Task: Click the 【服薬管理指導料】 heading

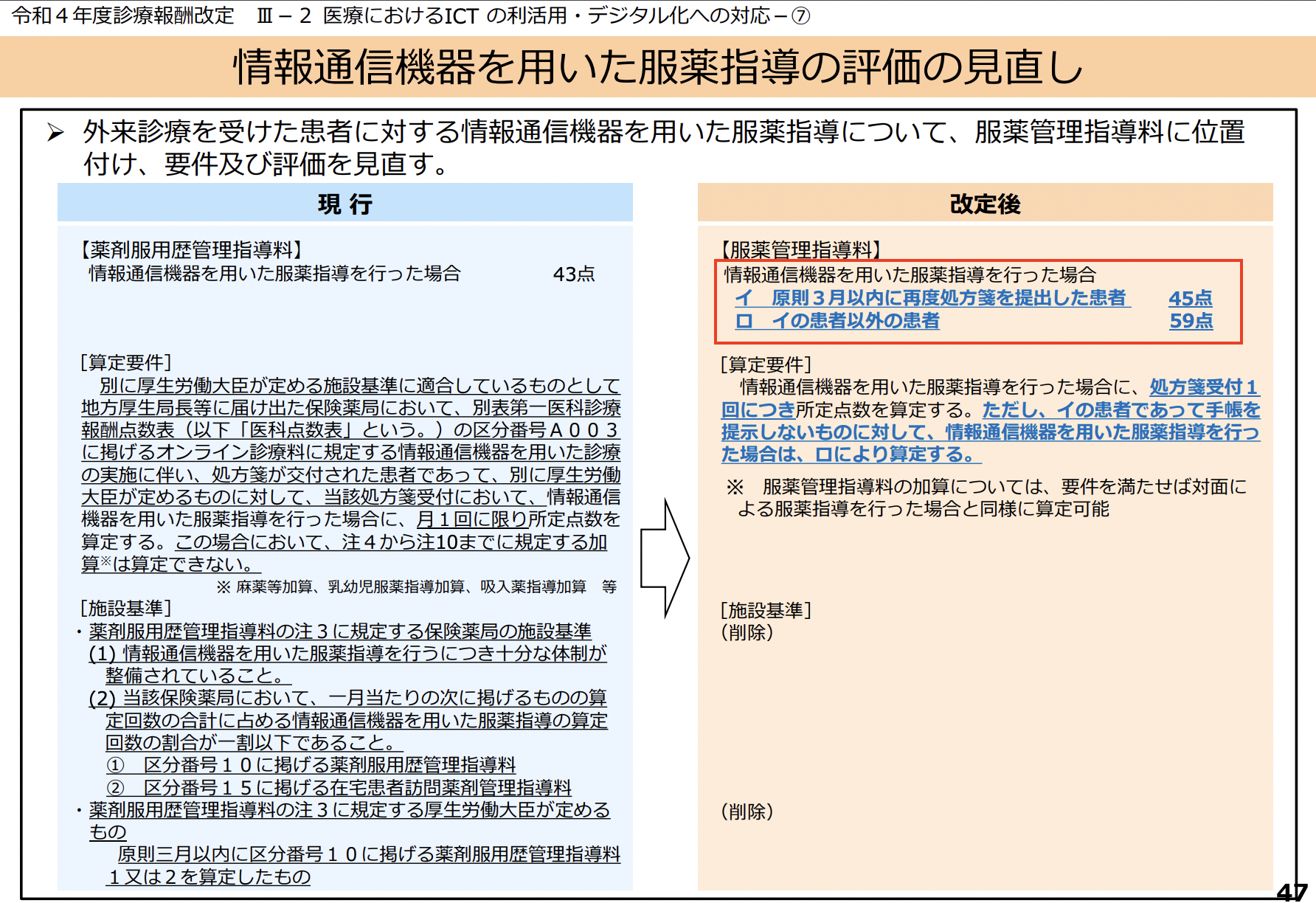Action: click(x=802, y=250)
